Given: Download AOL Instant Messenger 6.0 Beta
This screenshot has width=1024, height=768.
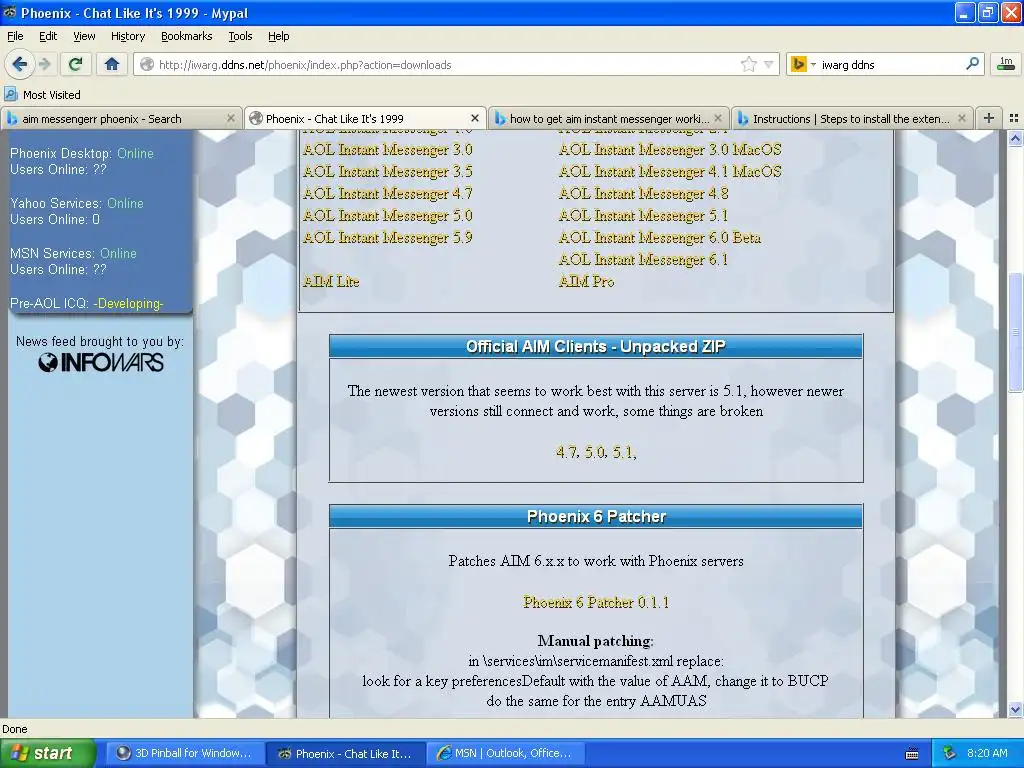Looking at the screenshot, I should pos(660,238).
